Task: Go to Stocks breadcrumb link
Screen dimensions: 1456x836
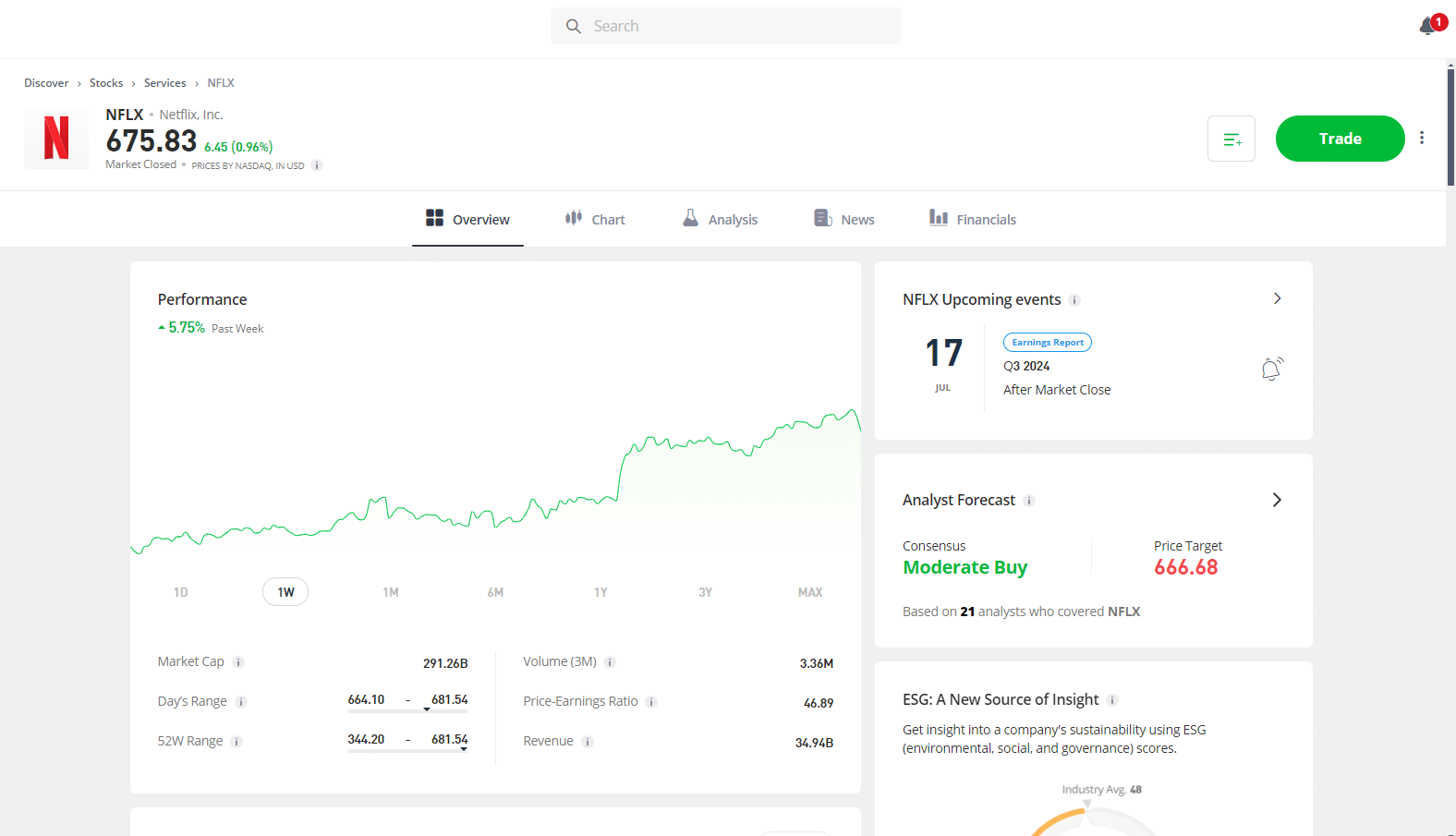Action: 106,83
